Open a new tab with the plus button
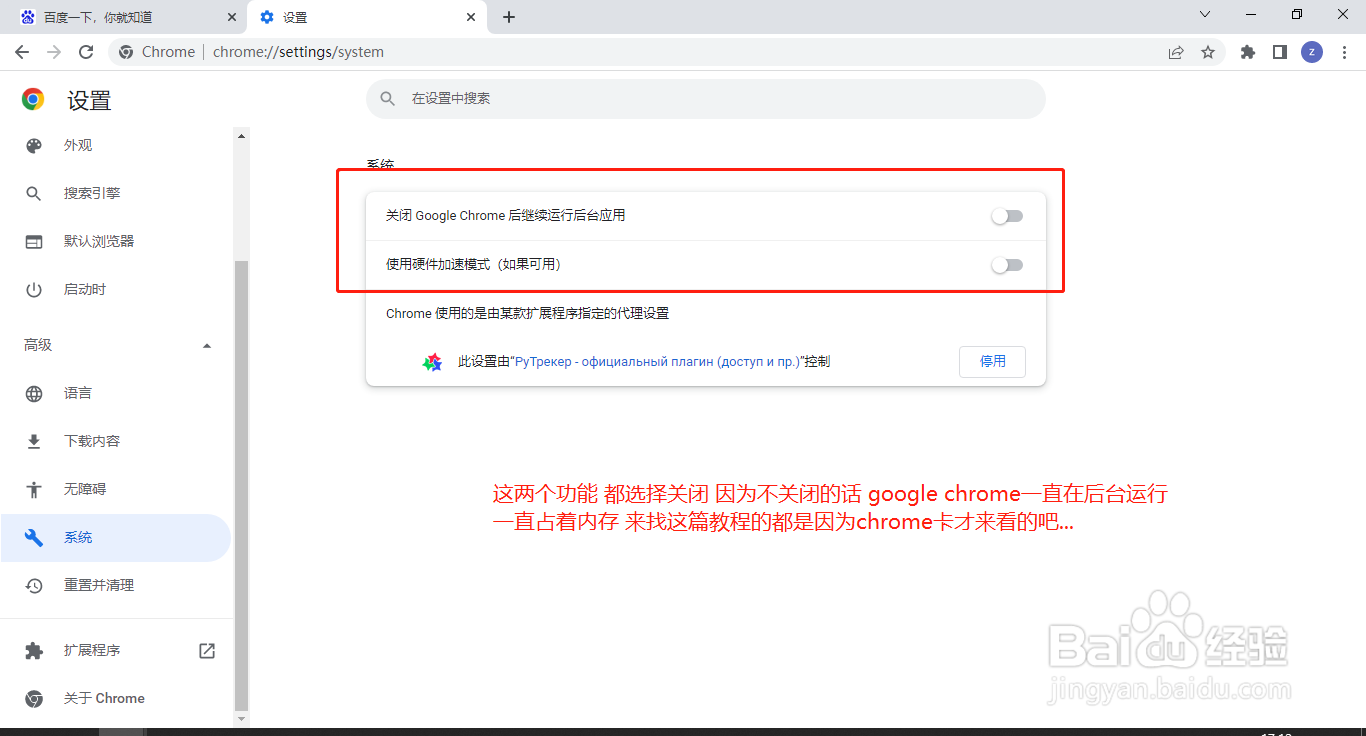 point(509,17)
